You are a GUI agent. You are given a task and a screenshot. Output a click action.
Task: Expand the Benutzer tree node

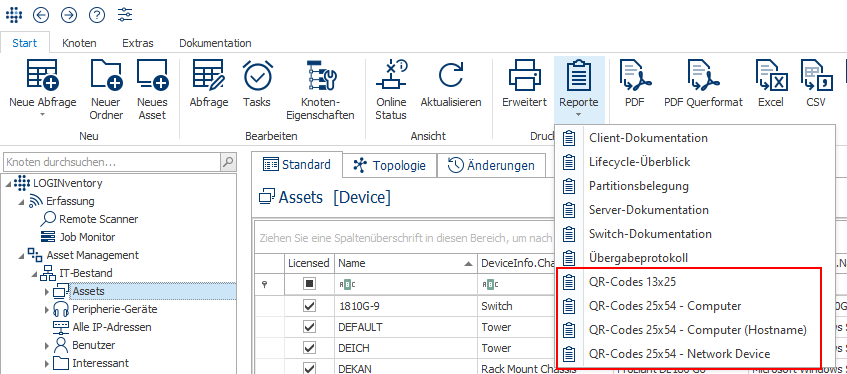point(47,345)
